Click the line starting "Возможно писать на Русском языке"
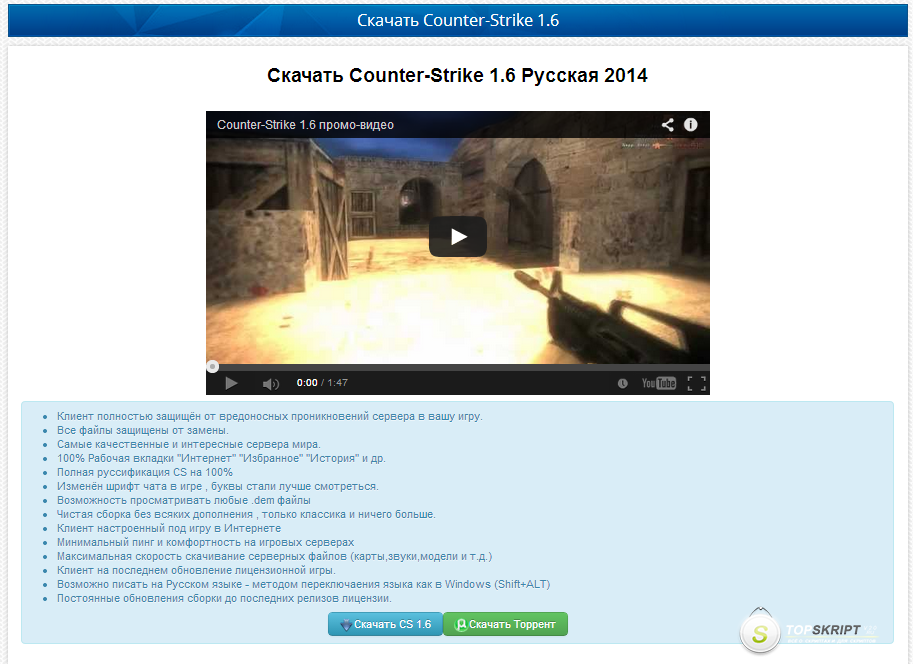Image resolution: width=913 pixels, height=664 pixels. (303, 584)
